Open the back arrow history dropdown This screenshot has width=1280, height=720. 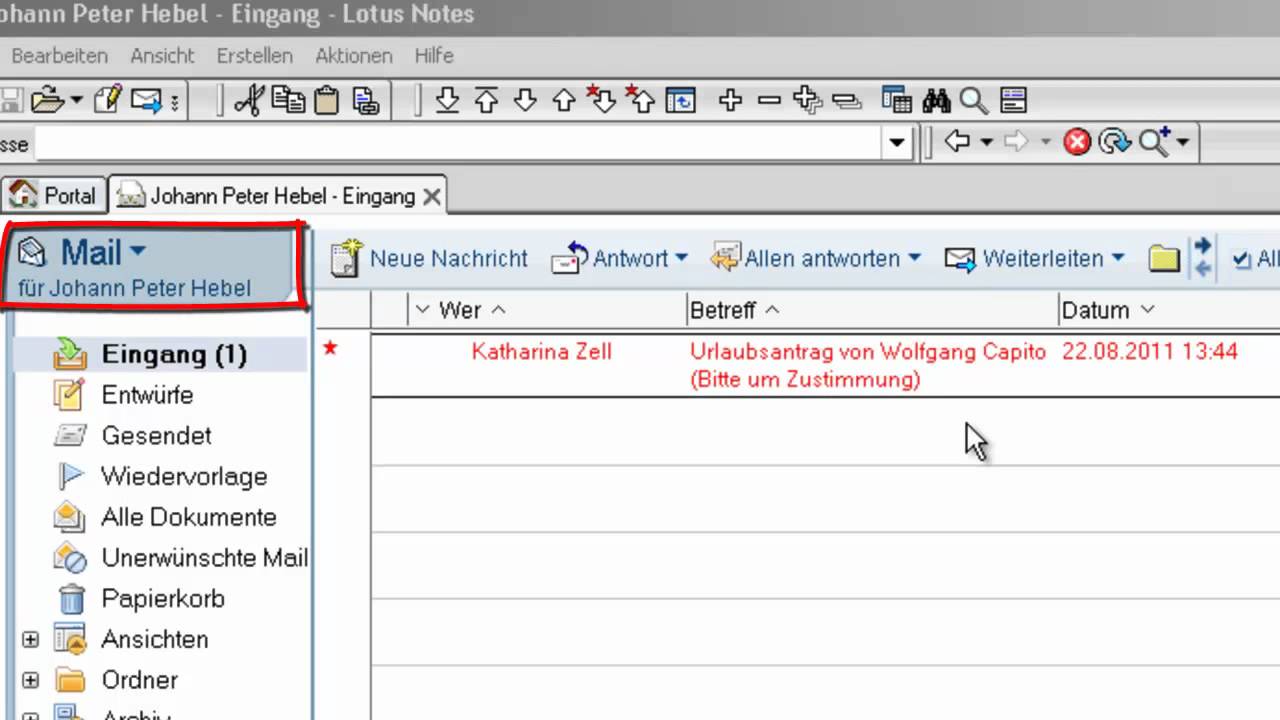(x=987, y=143)
